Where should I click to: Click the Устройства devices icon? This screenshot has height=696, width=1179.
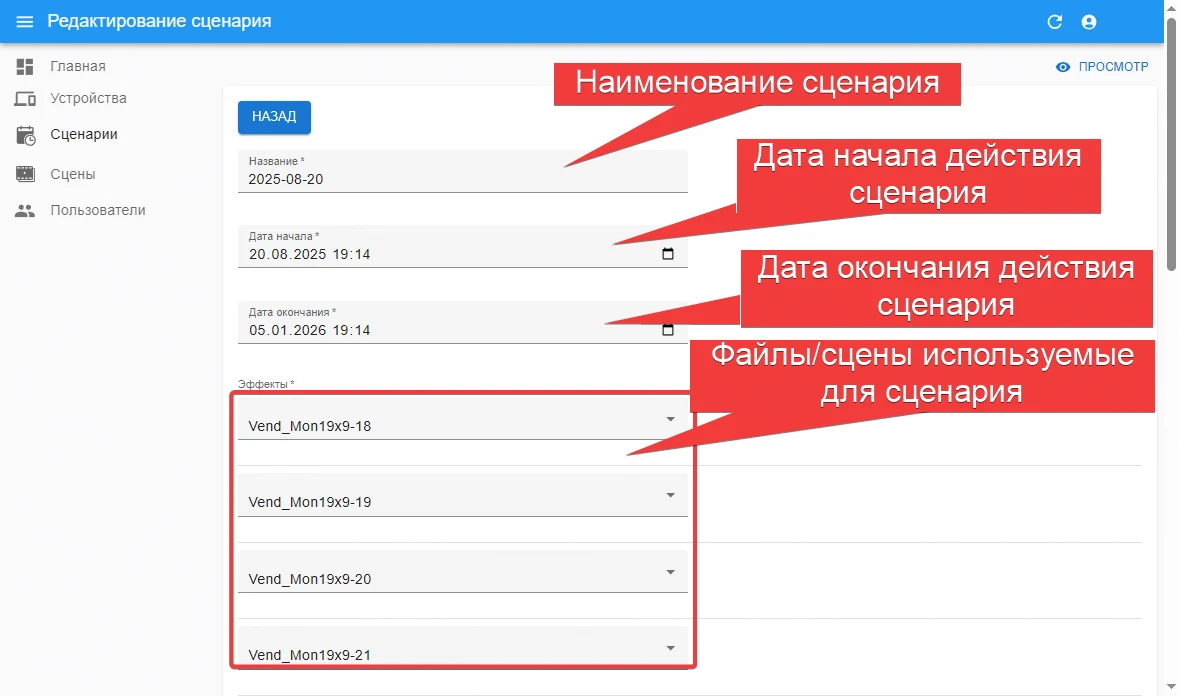(x=25, y=99)
